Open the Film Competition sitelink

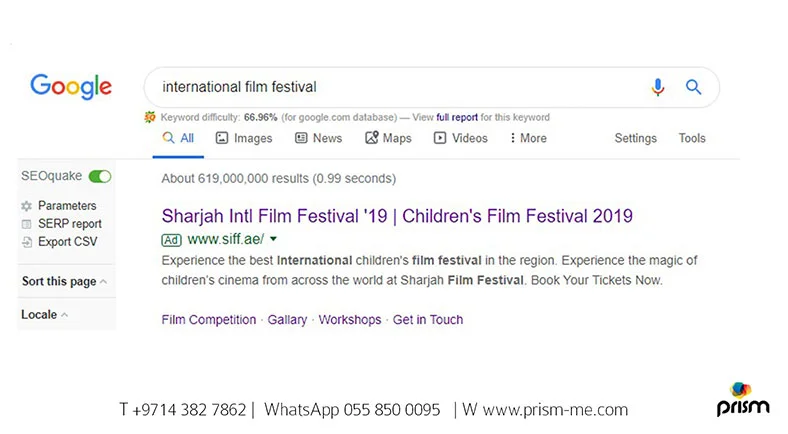click(209, 320)
